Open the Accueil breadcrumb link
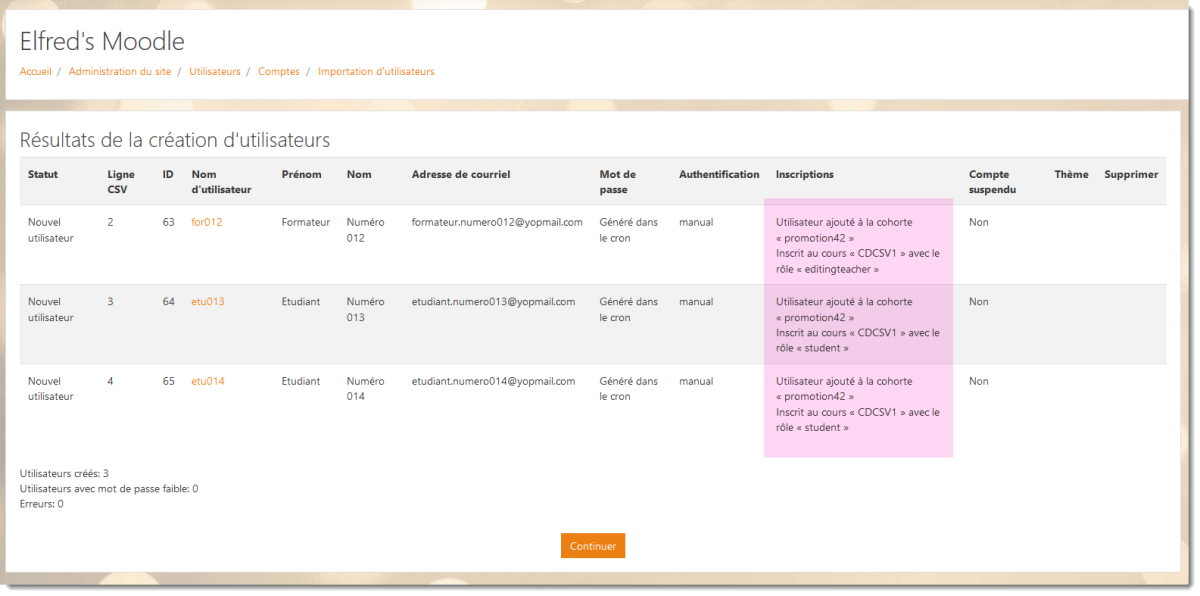Viewport: 1200px width, 596px height. [35, 72]
